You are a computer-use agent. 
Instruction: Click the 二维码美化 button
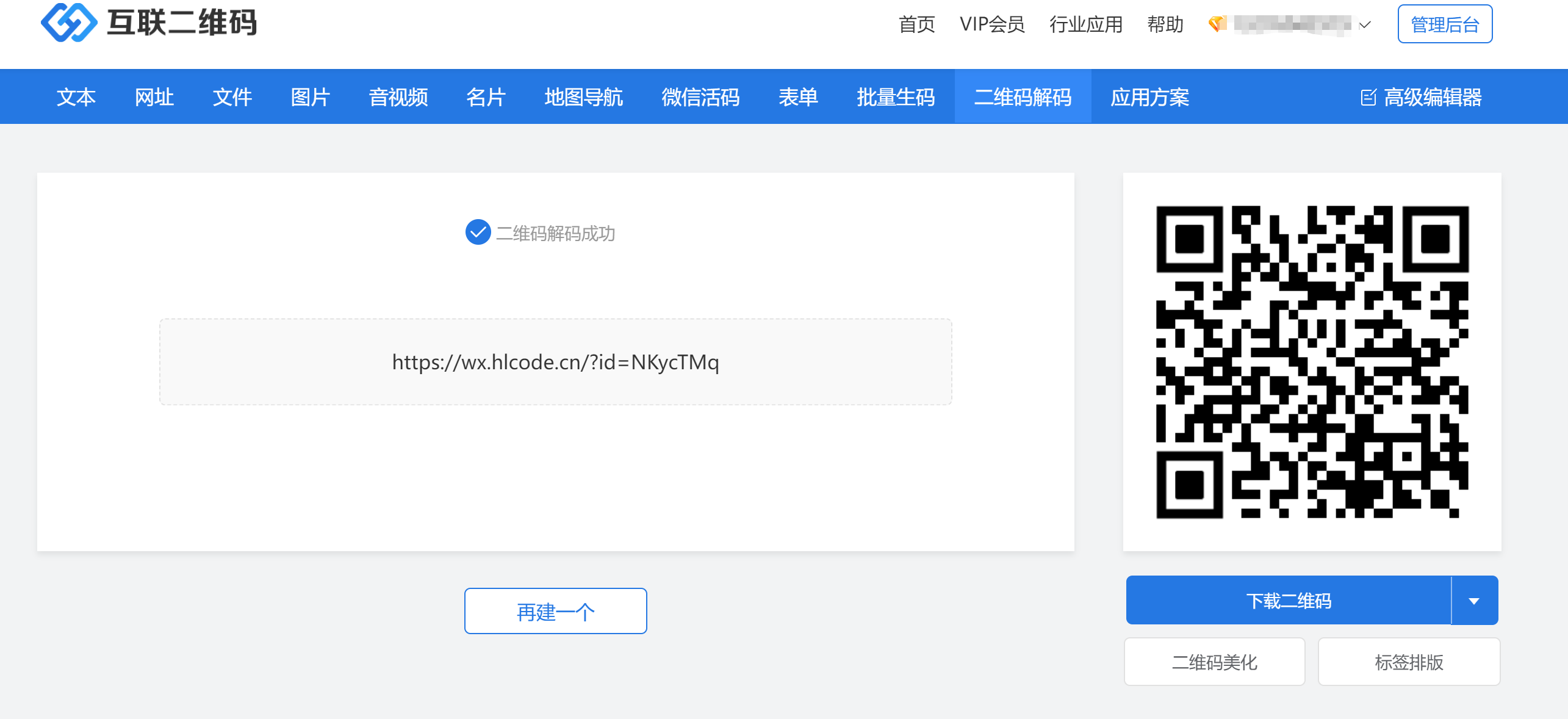point(1215,662)
